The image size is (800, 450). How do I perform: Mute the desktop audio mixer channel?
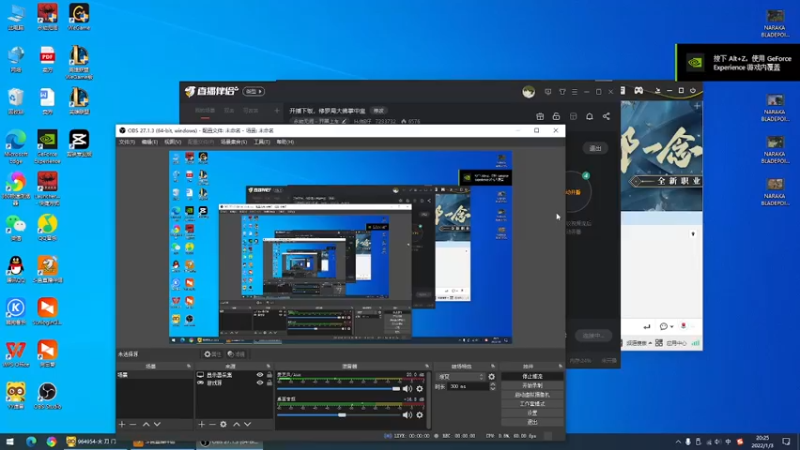point(407,415)
